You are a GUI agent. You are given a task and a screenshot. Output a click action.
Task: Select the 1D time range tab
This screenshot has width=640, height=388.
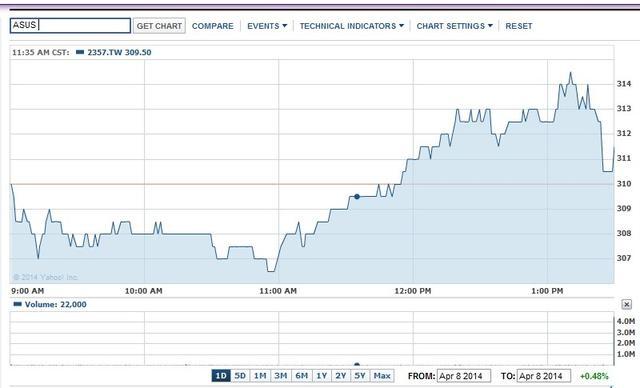click(221, 376)
